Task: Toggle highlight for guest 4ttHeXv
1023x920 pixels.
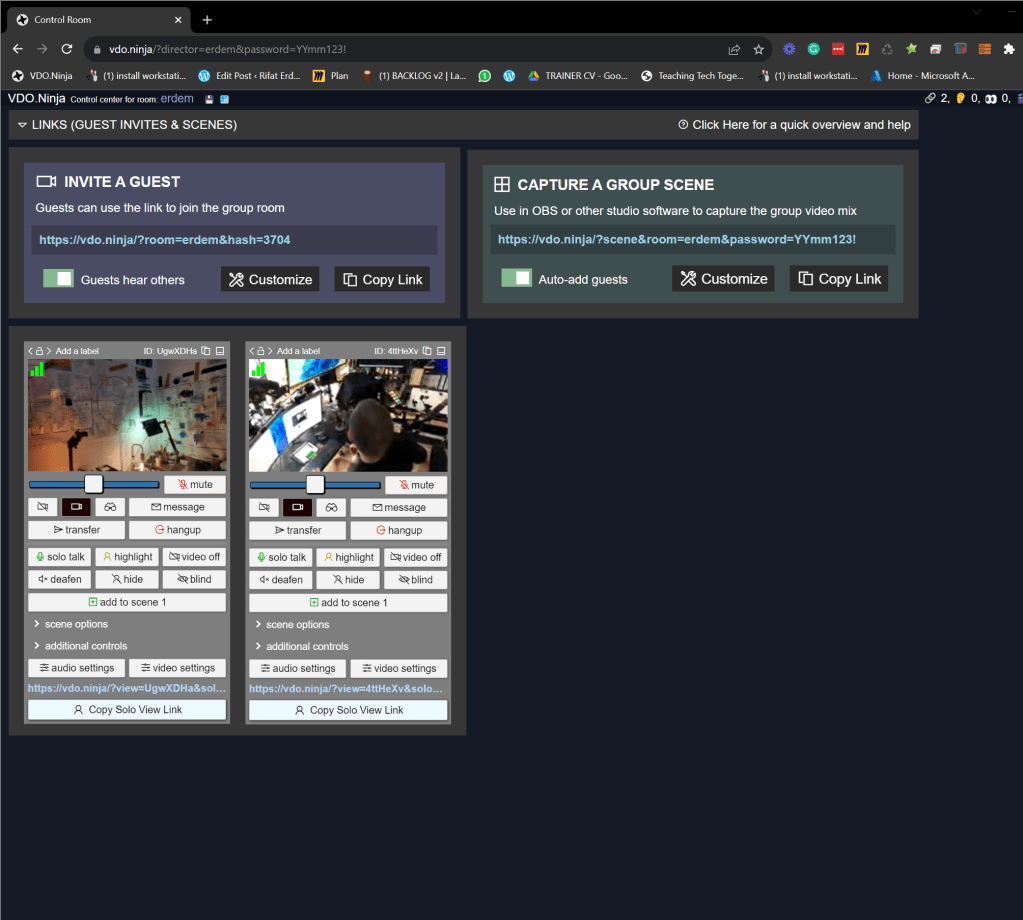Action: (348, 557)
